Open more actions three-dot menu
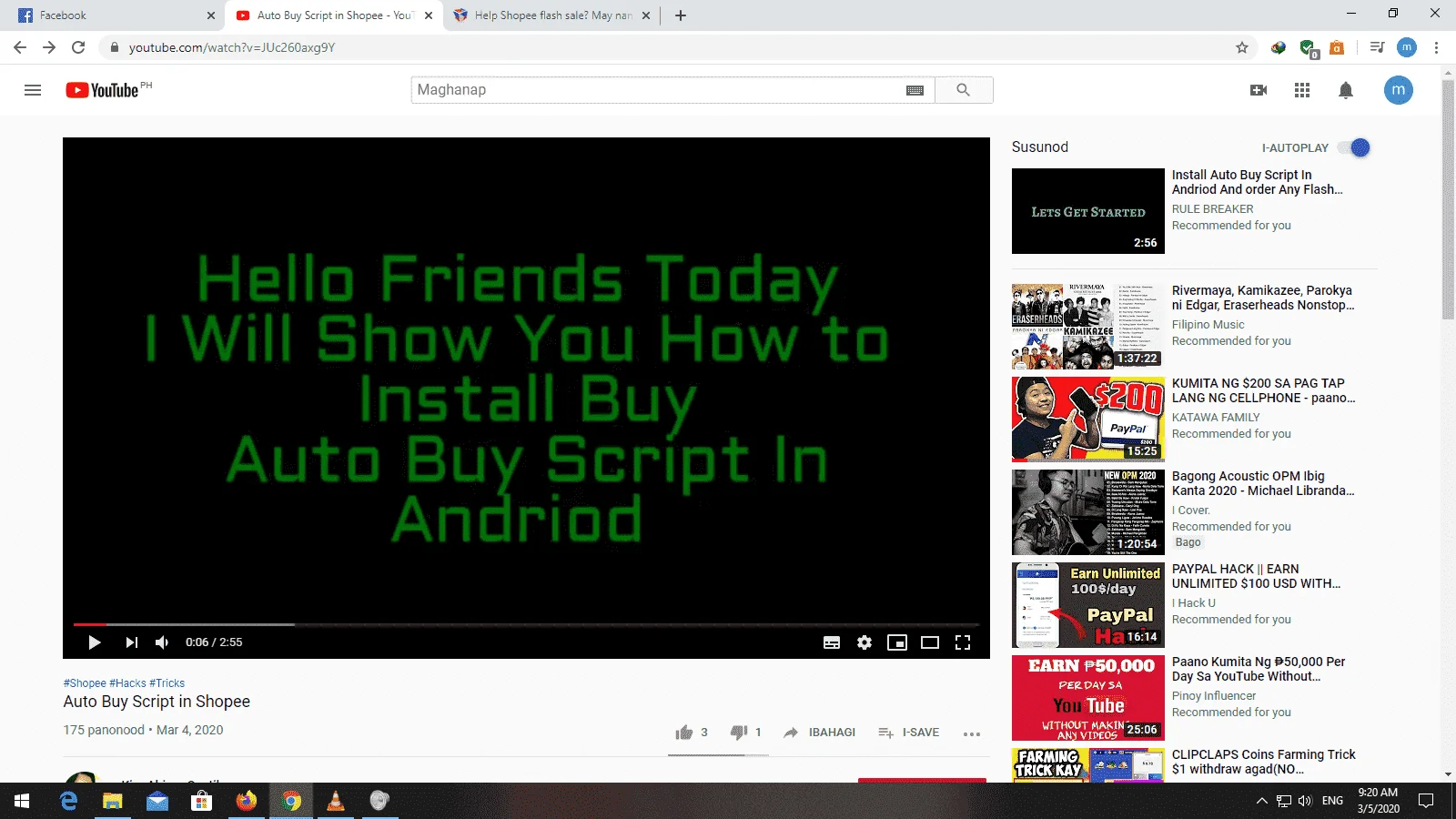This screenshot has height=819, width=1456. 972,733
